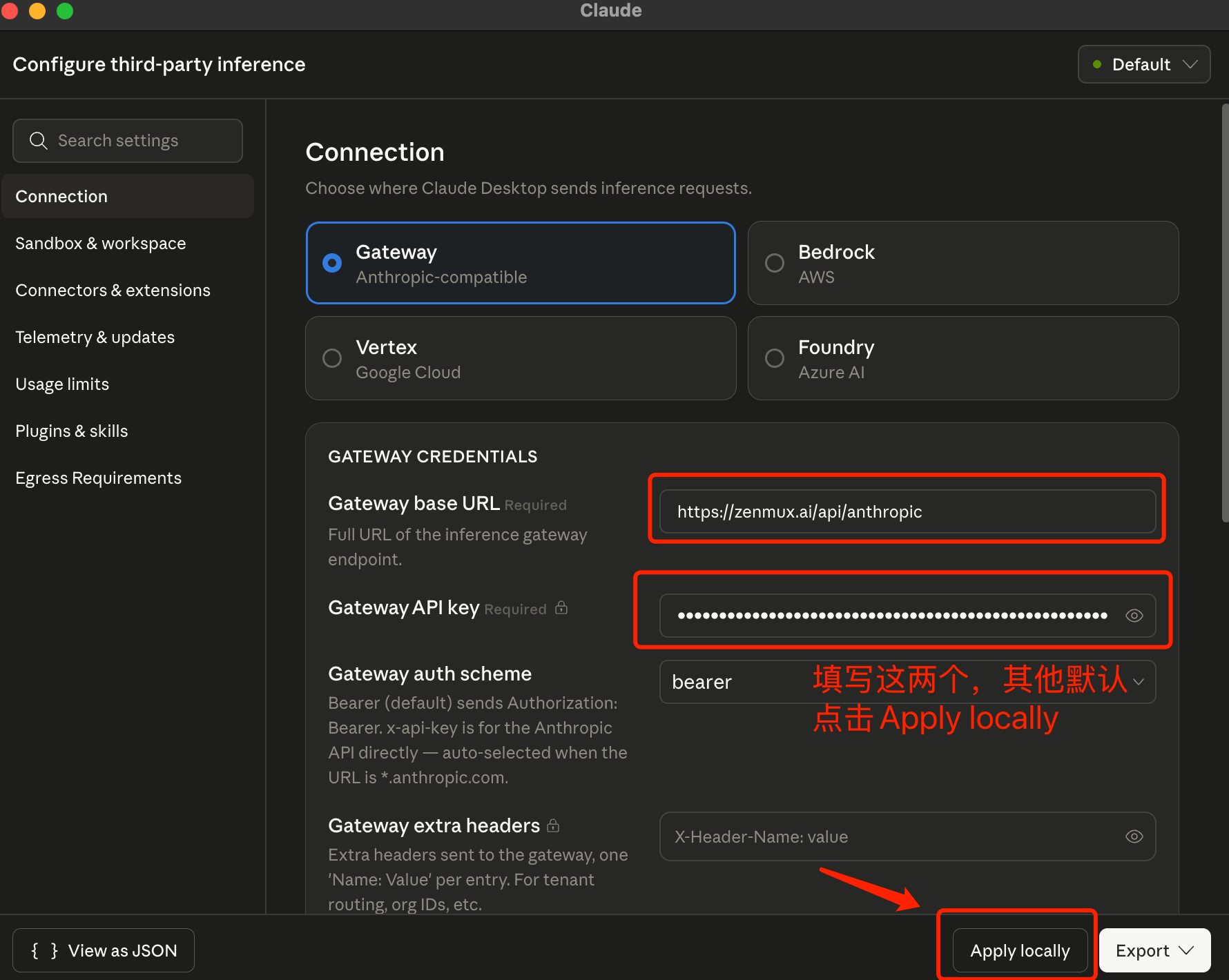Screen dimensions: 1229x980
Task: Focus the Search settings field
Action: point(128,141)
